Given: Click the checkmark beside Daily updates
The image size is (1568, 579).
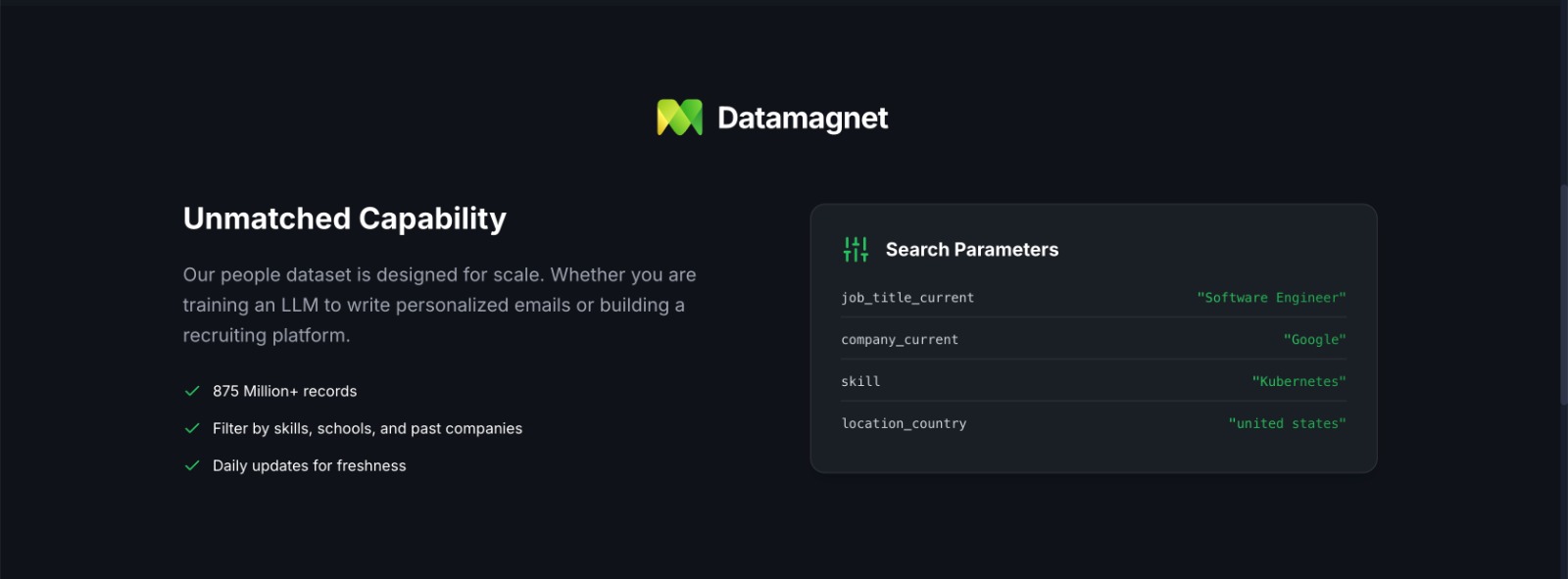Looking at the screenshot, I should [192, 465].
